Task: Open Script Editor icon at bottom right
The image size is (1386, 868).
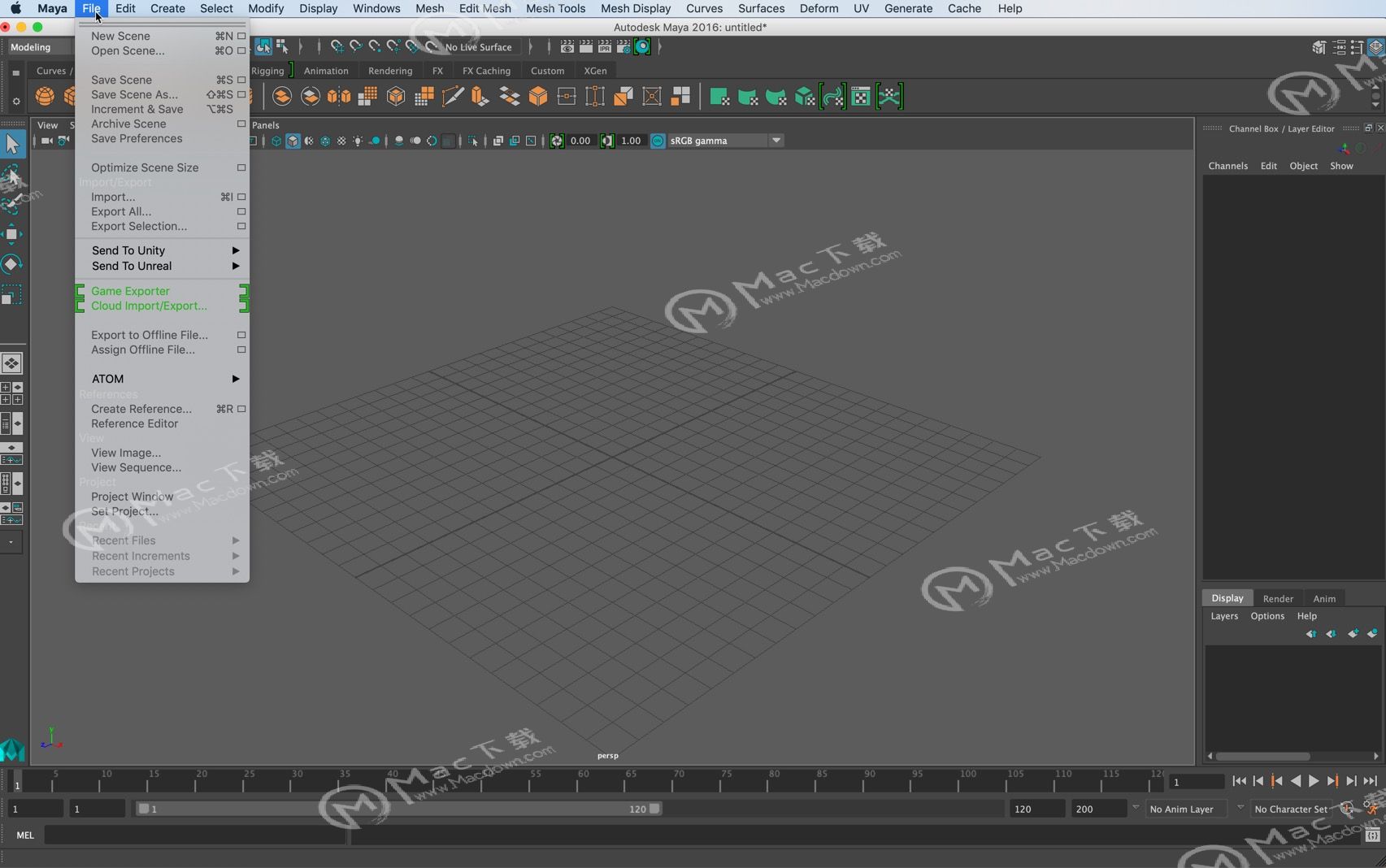Action: point(1373,835)
